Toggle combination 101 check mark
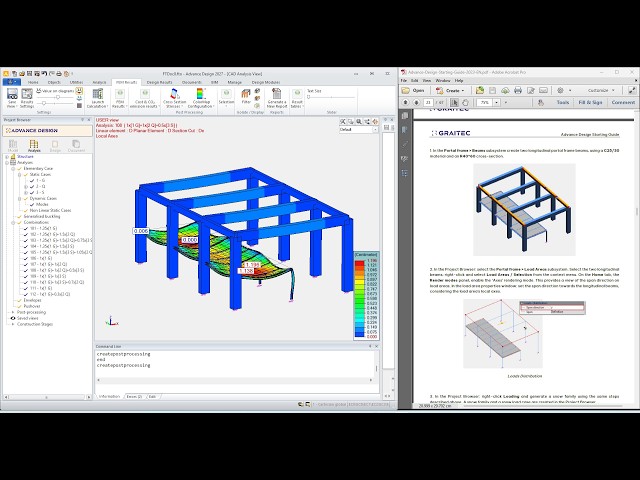The image size is (640, 480). [26, 229]
